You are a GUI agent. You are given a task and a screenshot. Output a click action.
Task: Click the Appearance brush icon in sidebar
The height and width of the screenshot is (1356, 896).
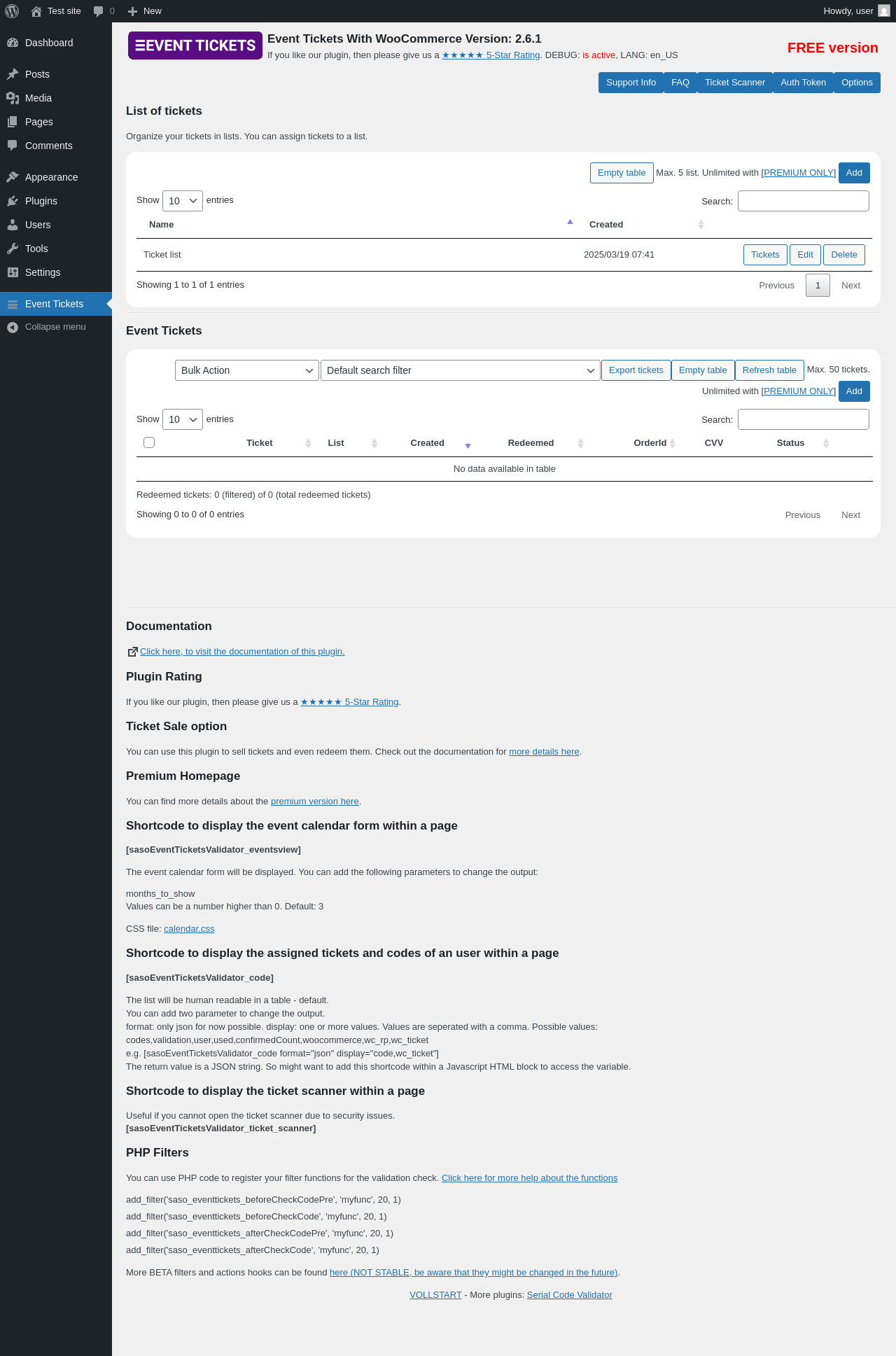[13, 177]
